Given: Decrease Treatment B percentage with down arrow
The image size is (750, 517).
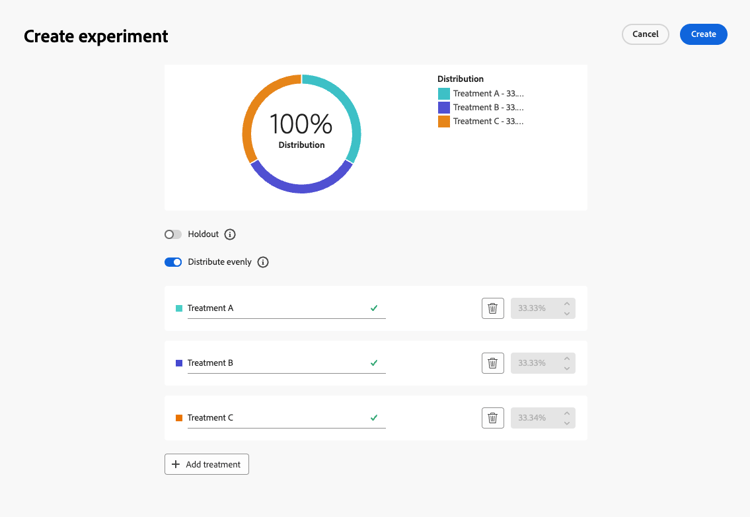Looking at the screenshot, I should (567, 369).
